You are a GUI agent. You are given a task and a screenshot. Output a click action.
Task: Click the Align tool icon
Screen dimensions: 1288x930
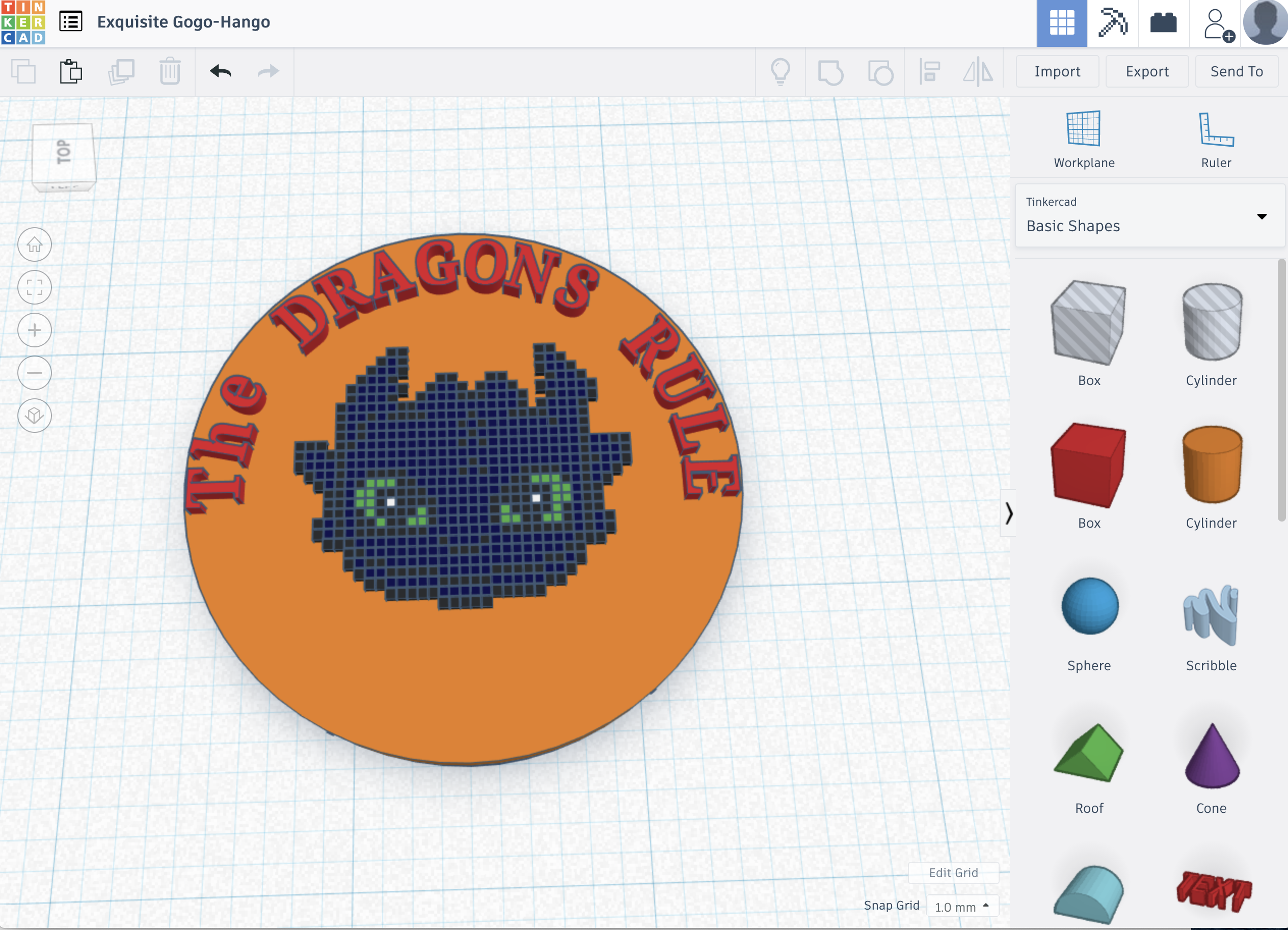(930, 72)
